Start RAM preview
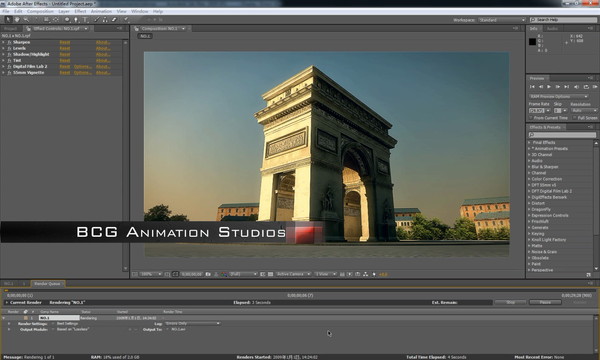 (x=595, y=87)
